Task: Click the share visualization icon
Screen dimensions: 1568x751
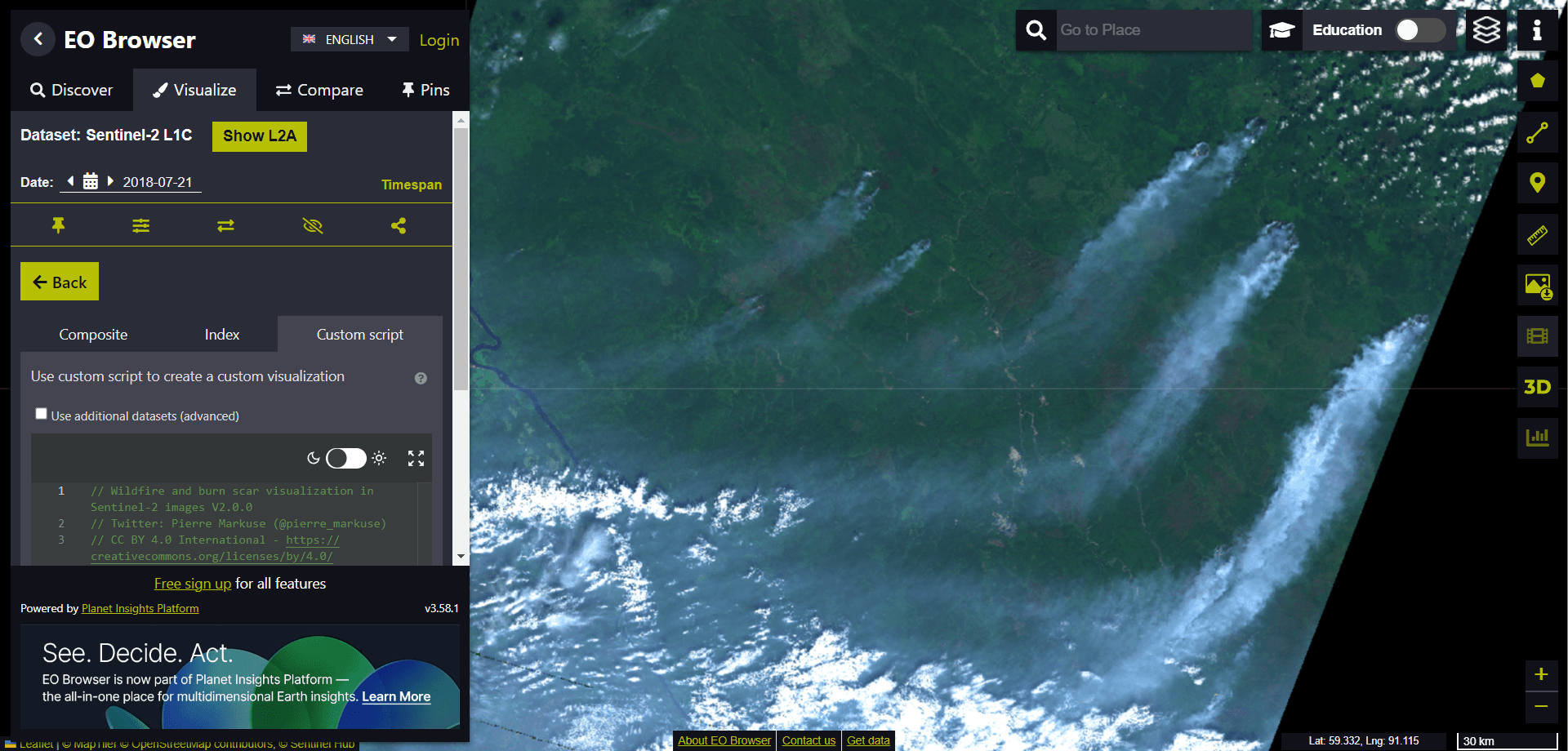Action: tap(399, 225)
